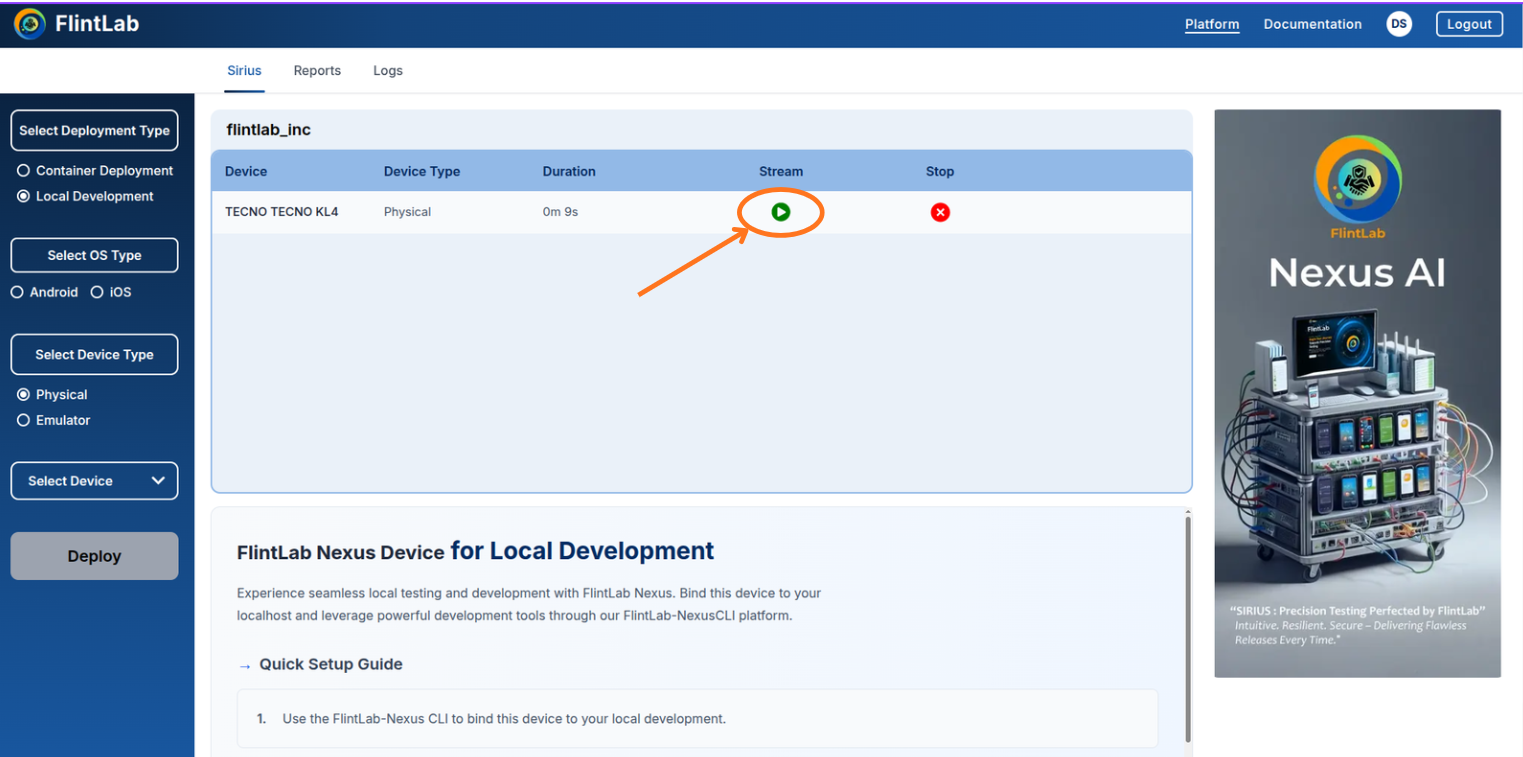
Task: Stop the TECNO TECNO KL4 session
Action: tap(940, 212)
